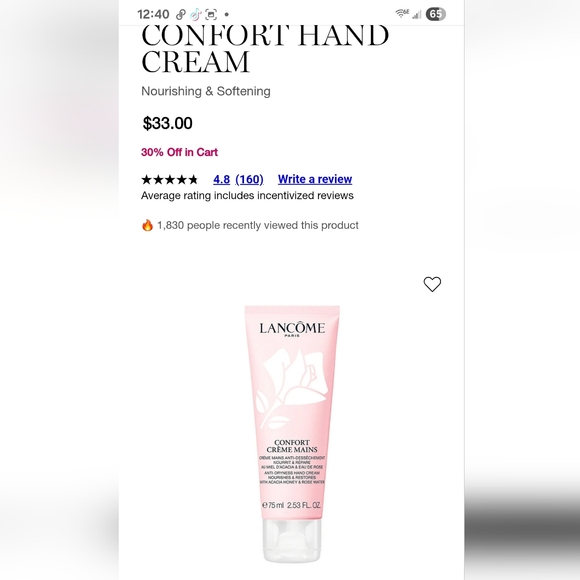The width and height of the screenshot is (580, 580).
Task: Tap 1,830 people recently viewed text
Action: point(258,225)
